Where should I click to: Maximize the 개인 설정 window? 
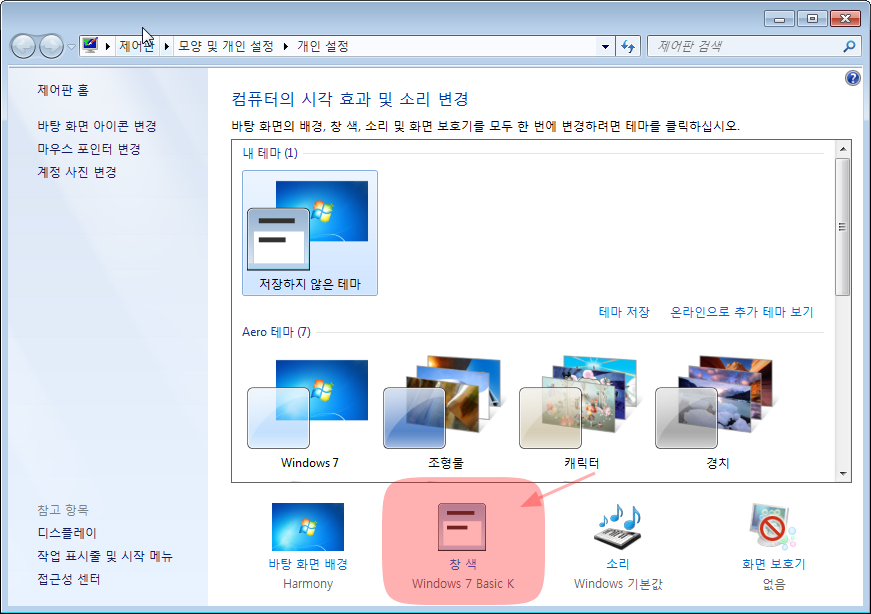tap(812, 19)
